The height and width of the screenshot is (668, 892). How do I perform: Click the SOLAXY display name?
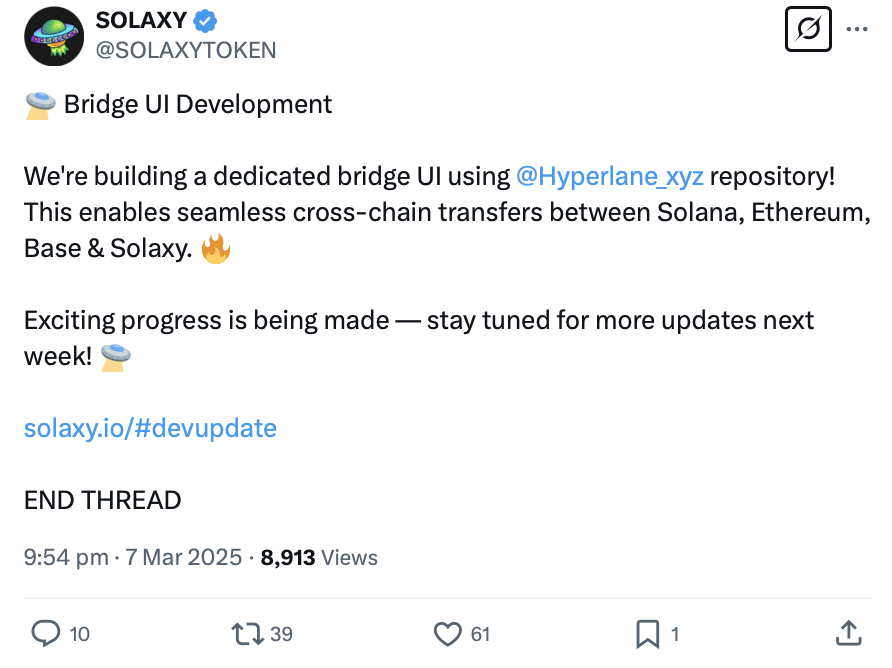click(138, 19)
